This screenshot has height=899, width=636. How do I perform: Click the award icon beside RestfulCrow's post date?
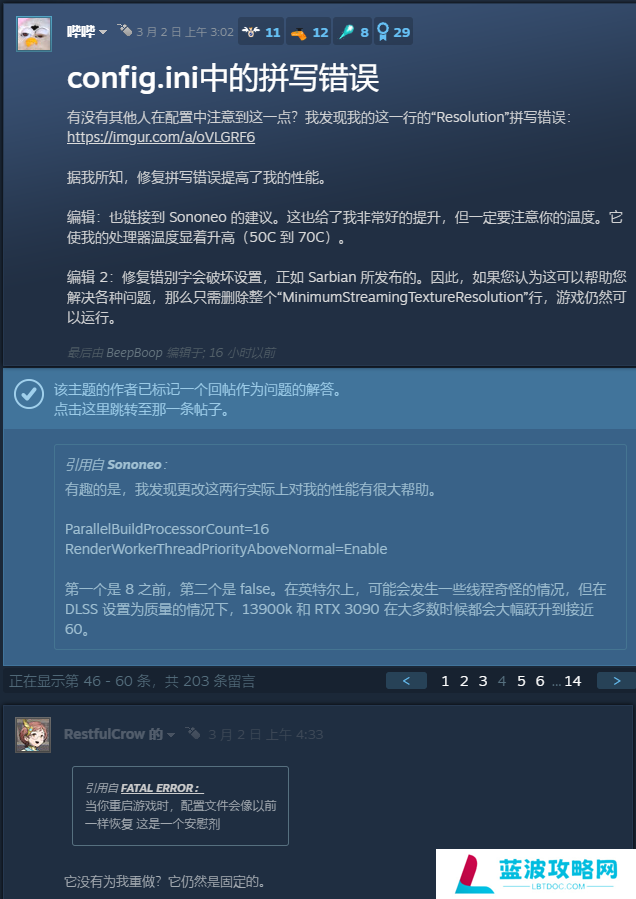click(x=193, y=733)
